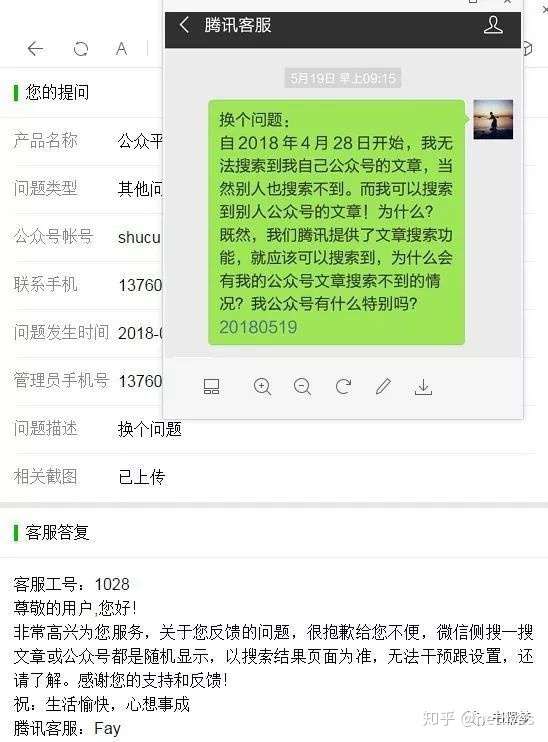The width and height of the screenshot is (548, 742).
Task: Rotate the image with the rotate icon
Action: (343, 387)
